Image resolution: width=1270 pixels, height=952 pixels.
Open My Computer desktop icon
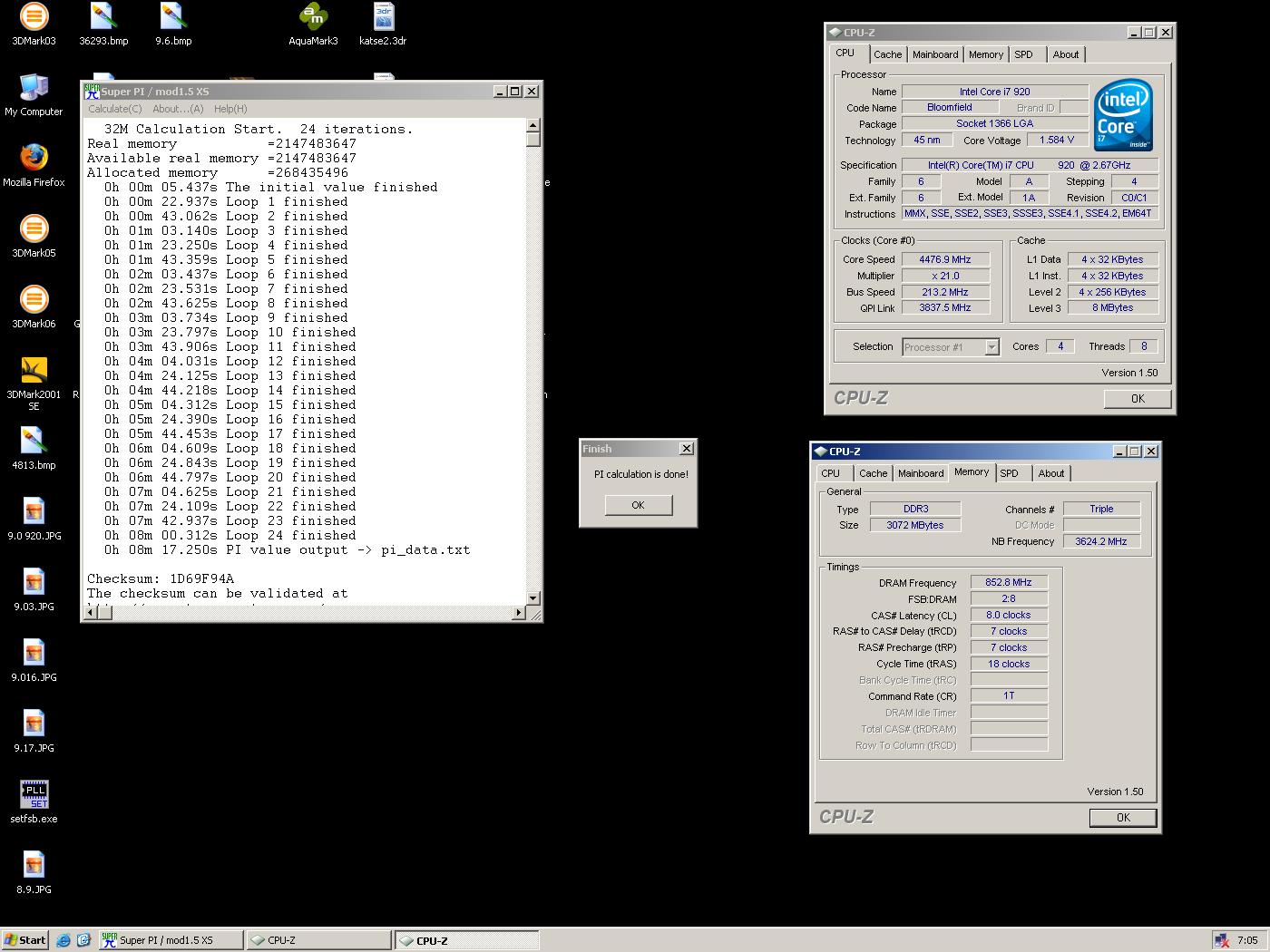[x=34, y=94]
